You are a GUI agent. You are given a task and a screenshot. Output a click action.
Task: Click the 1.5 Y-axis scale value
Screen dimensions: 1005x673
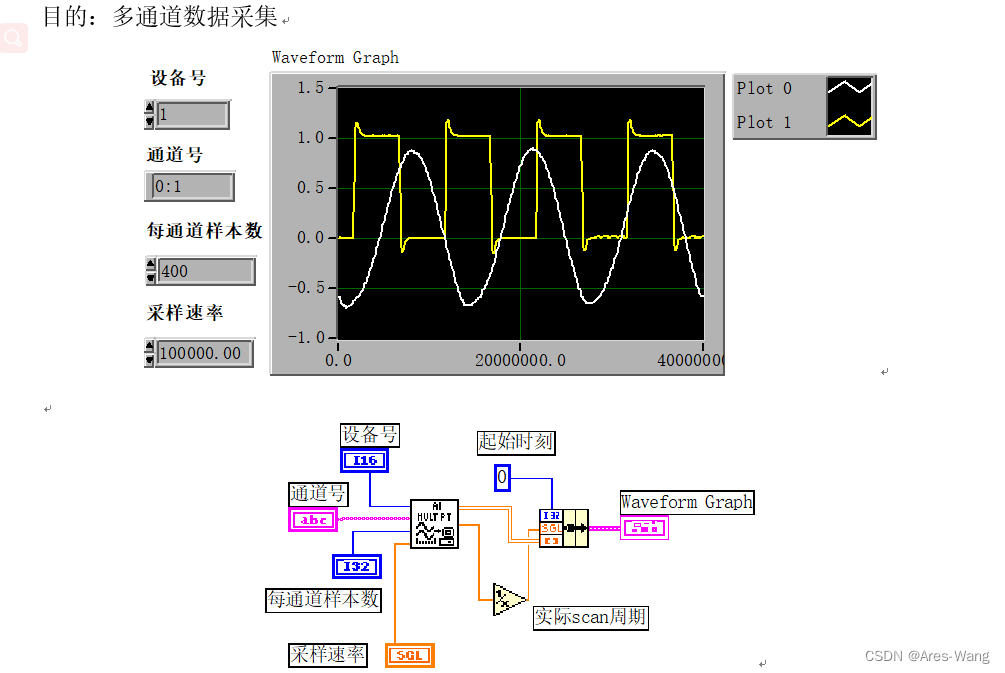(x=310, y=88)
